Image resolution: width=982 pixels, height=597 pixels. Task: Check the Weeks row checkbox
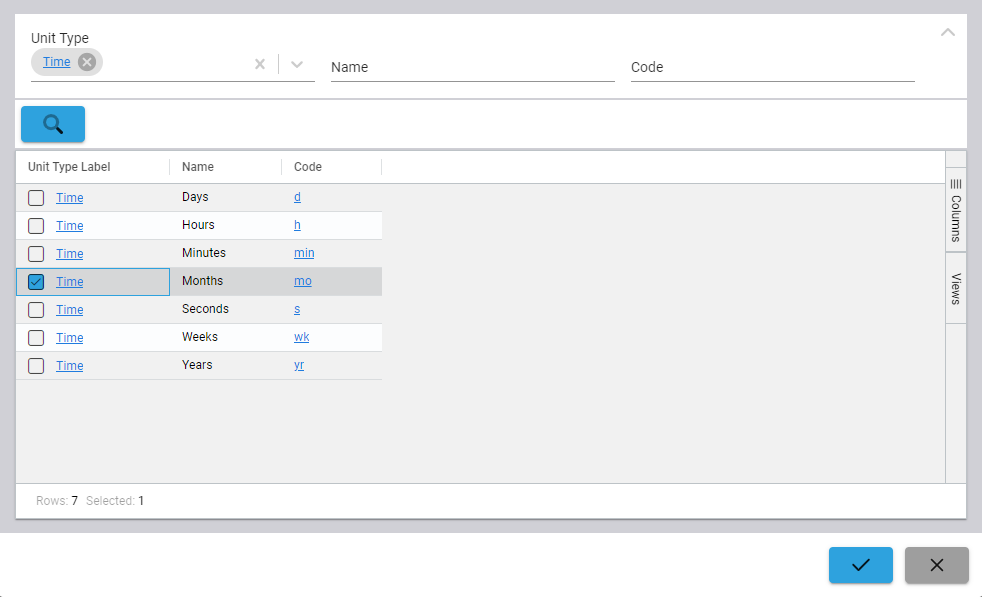tap(36, 338)
